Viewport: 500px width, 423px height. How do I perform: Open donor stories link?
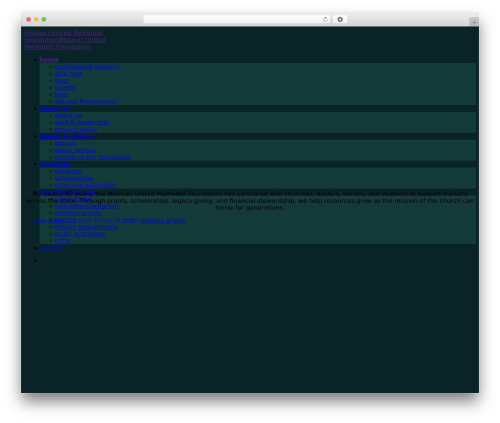point(75,150)
